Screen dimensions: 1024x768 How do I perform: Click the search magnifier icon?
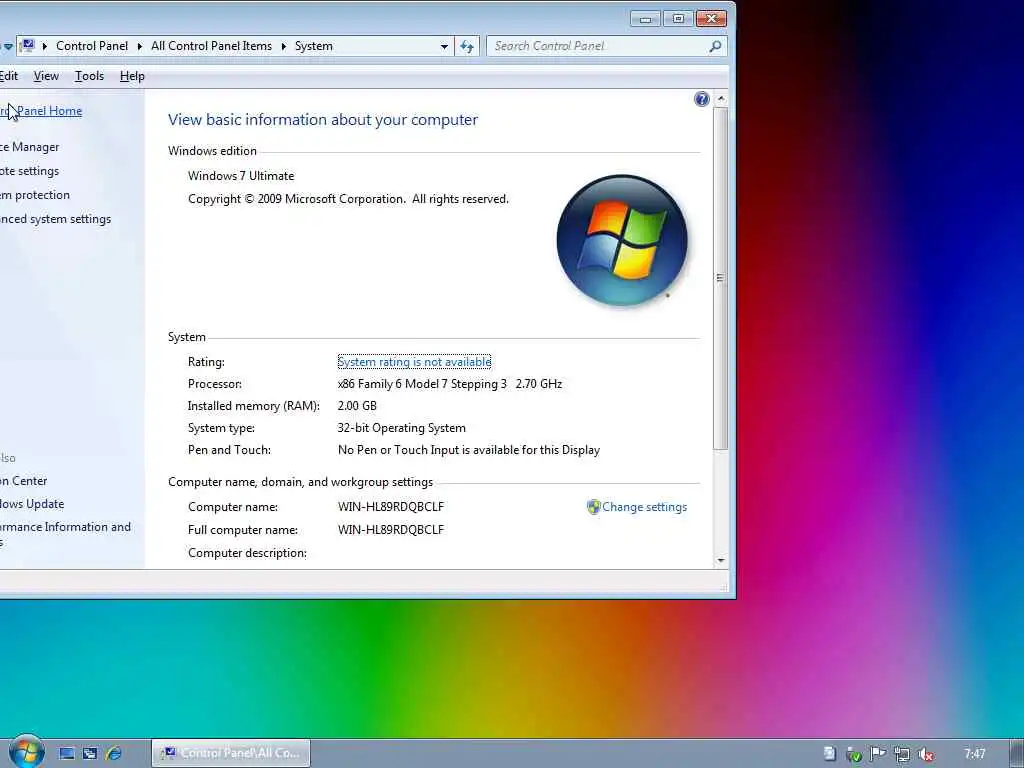(x=715, y=46)
